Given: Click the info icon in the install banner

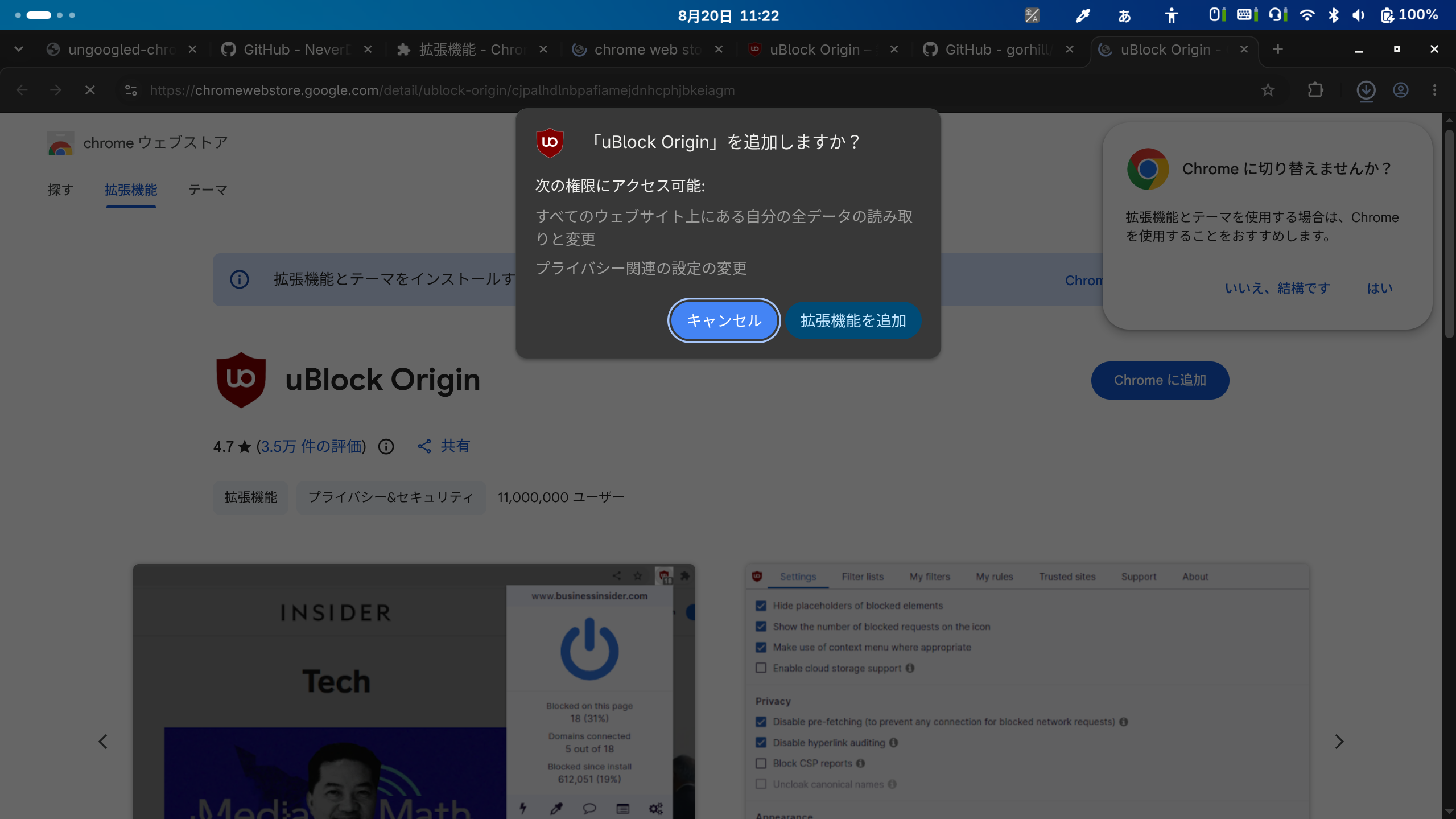Looking at the screenshot, I should (x=239, y=279).
